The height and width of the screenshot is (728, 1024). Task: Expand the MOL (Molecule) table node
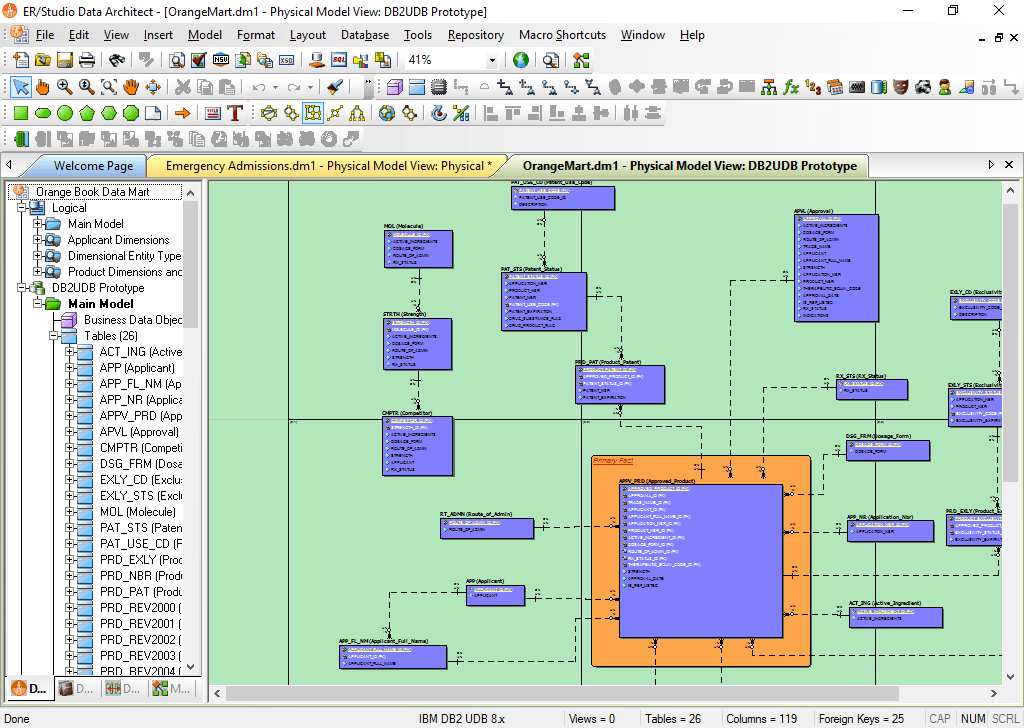coord(69,512)
